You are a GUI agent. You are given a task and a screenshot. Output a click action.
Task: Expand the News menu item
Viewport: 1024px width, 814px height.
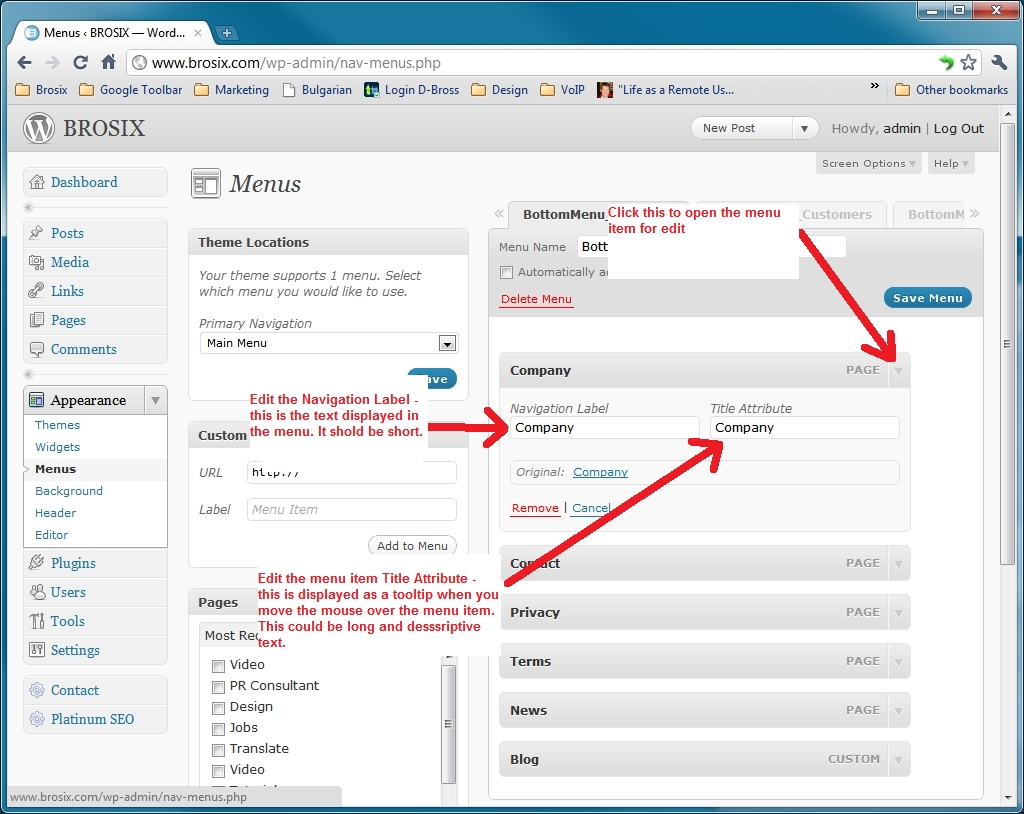[x=899, y=711]
